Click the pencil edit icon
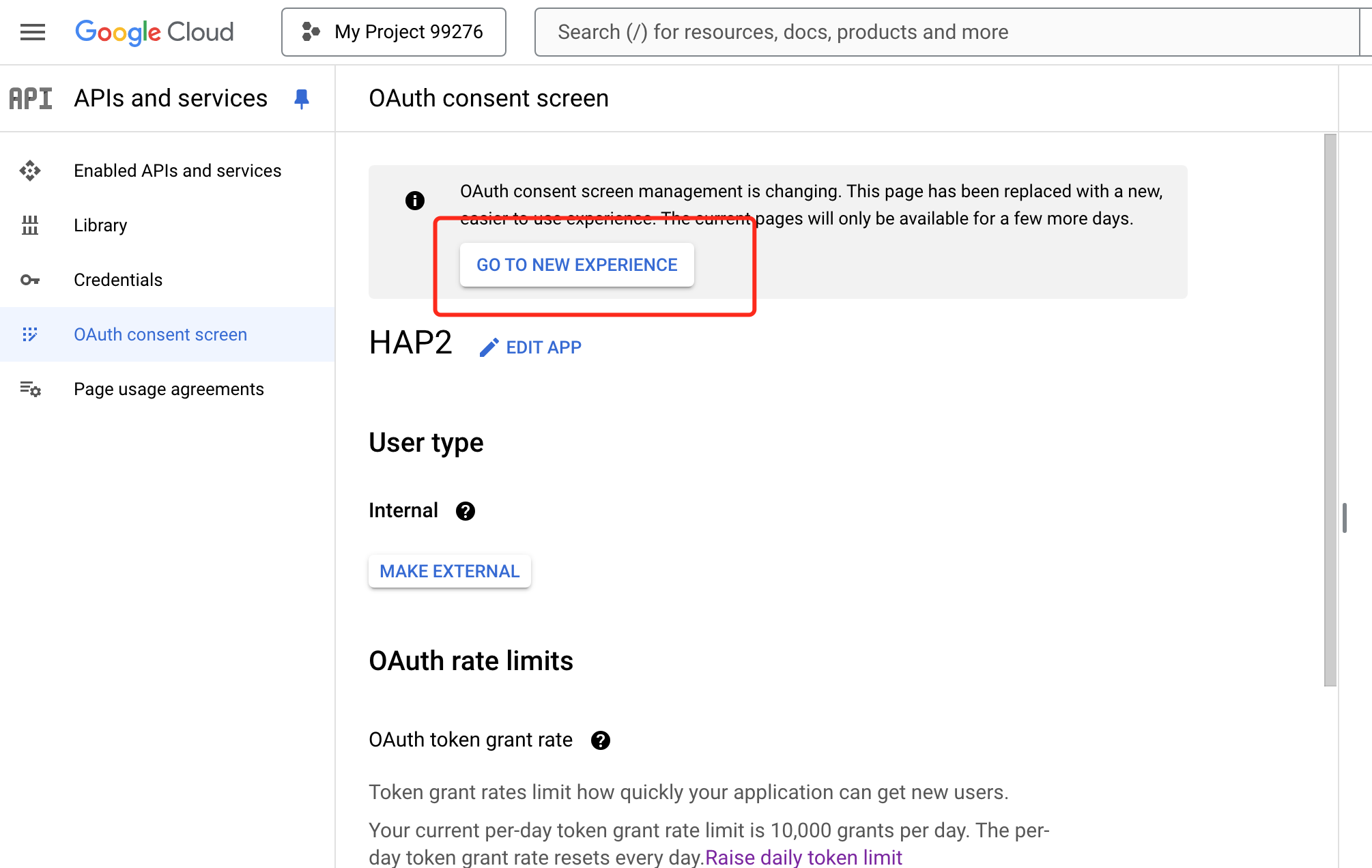 pos(489,347)
